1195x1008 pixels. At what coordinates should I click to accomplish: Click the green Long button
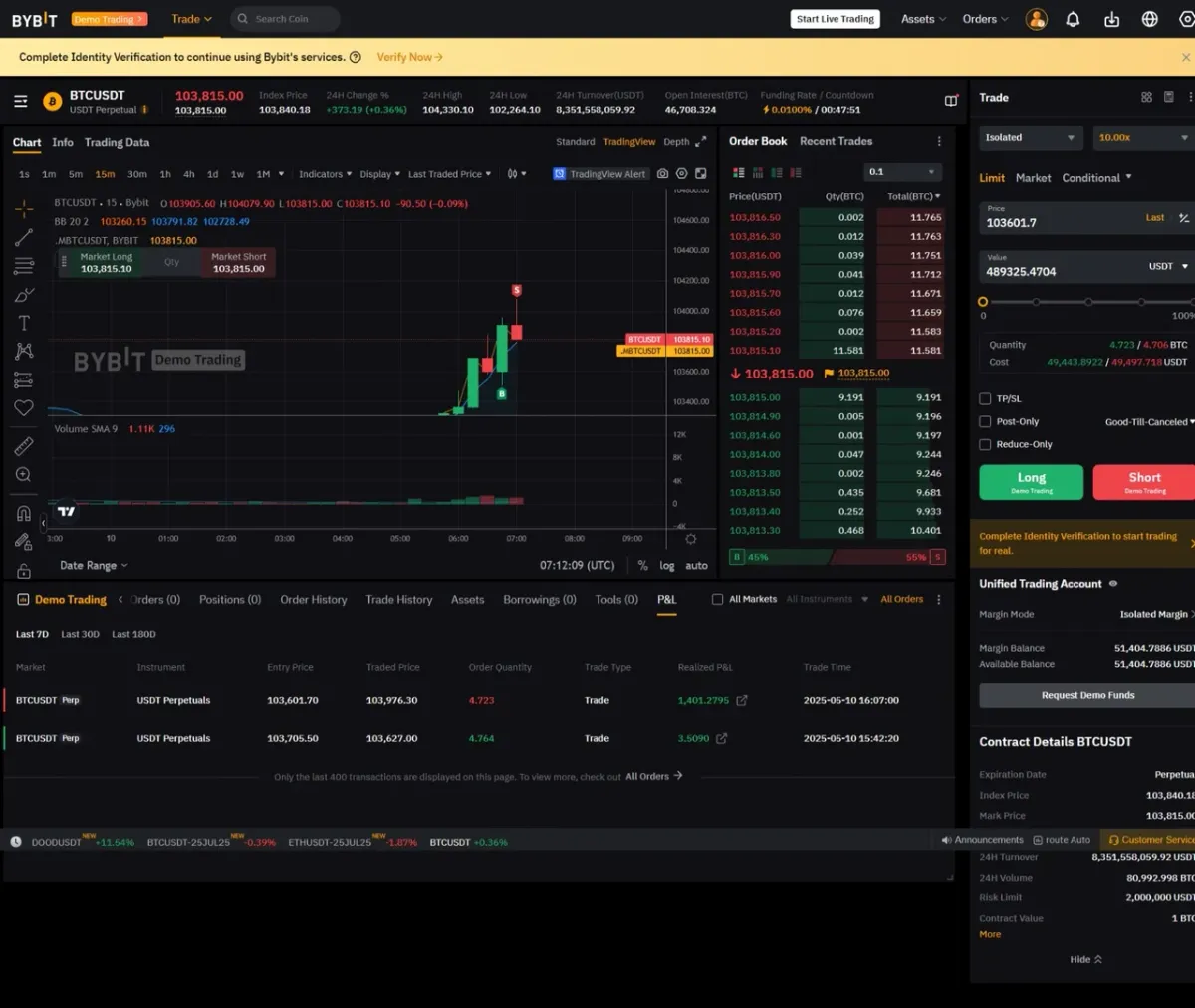point(1031,482)
